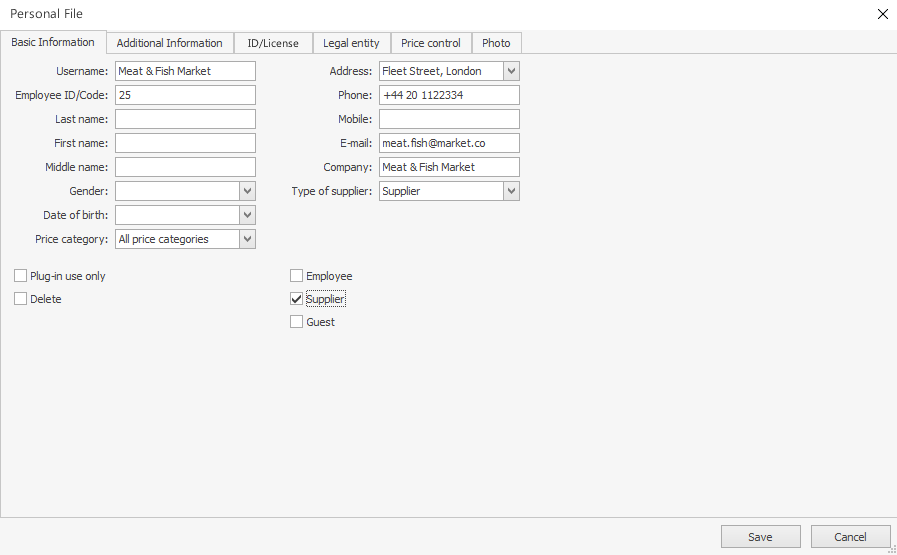Viewport: 897px width, 555px height.
Task: Uncheck the Supplier checkbox
Action: point(297,299)
